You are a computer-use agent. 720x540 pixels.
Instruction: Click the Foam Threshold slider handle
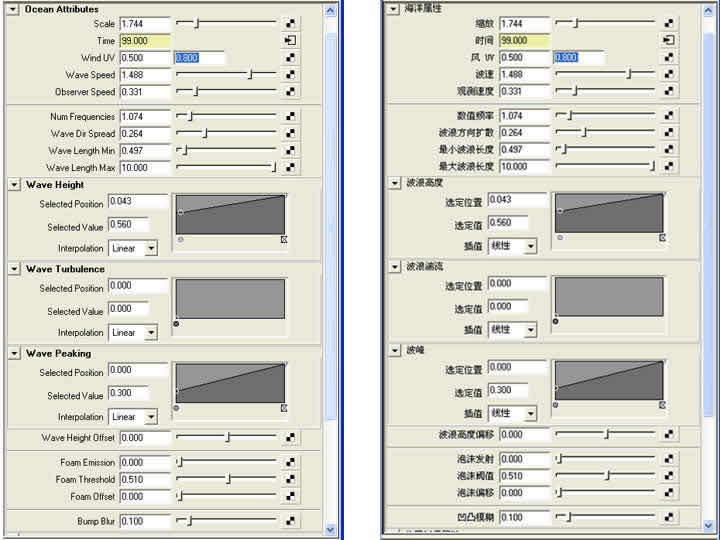pyautogui.click(x=228, y=479)
